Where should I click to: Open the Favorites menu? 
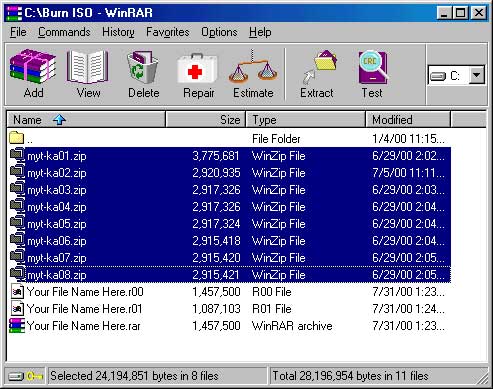(x=168, y=32)
